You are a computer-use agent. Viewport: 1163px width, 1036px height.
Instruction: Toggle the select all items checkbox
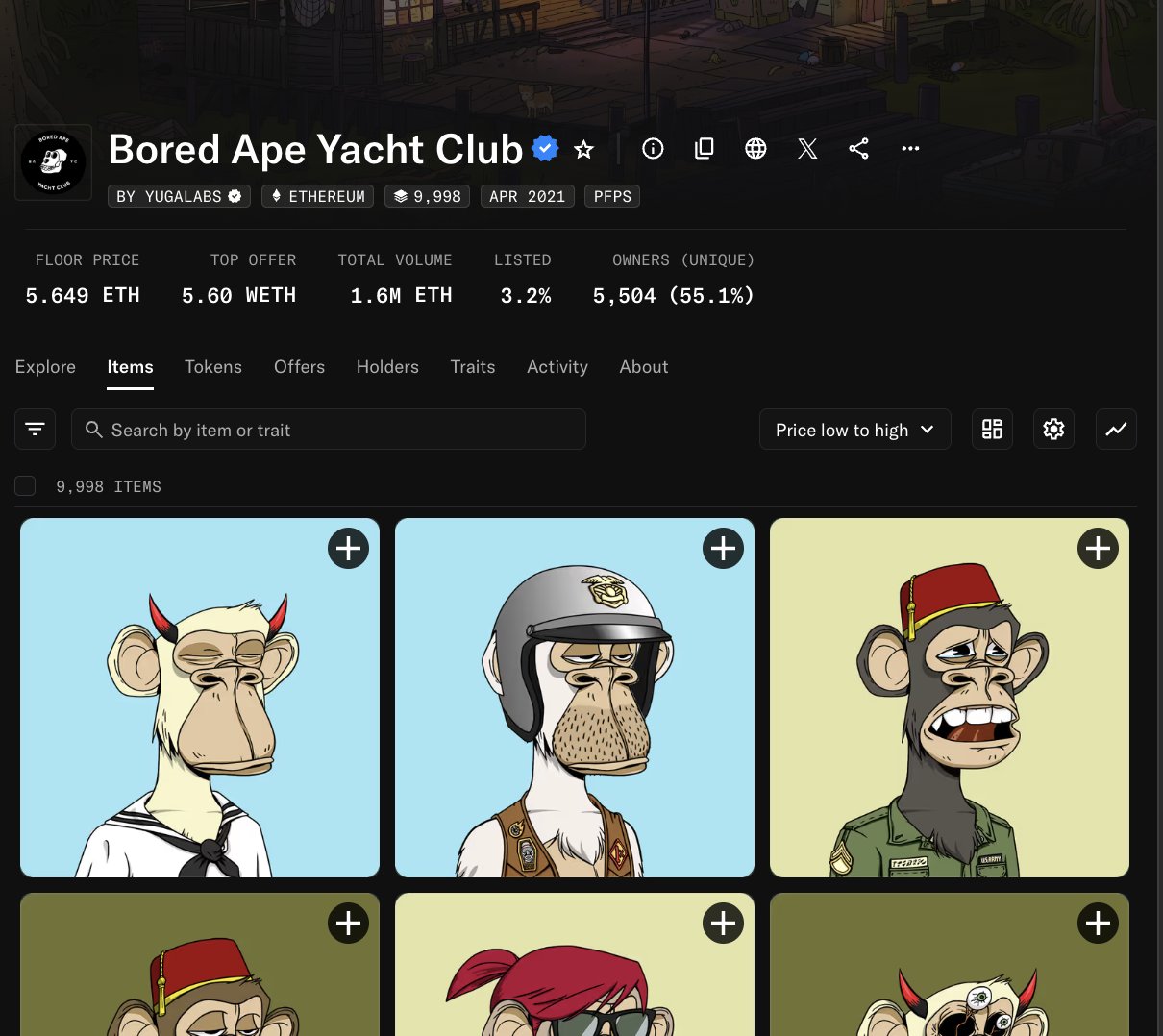(x=26, y=486)
